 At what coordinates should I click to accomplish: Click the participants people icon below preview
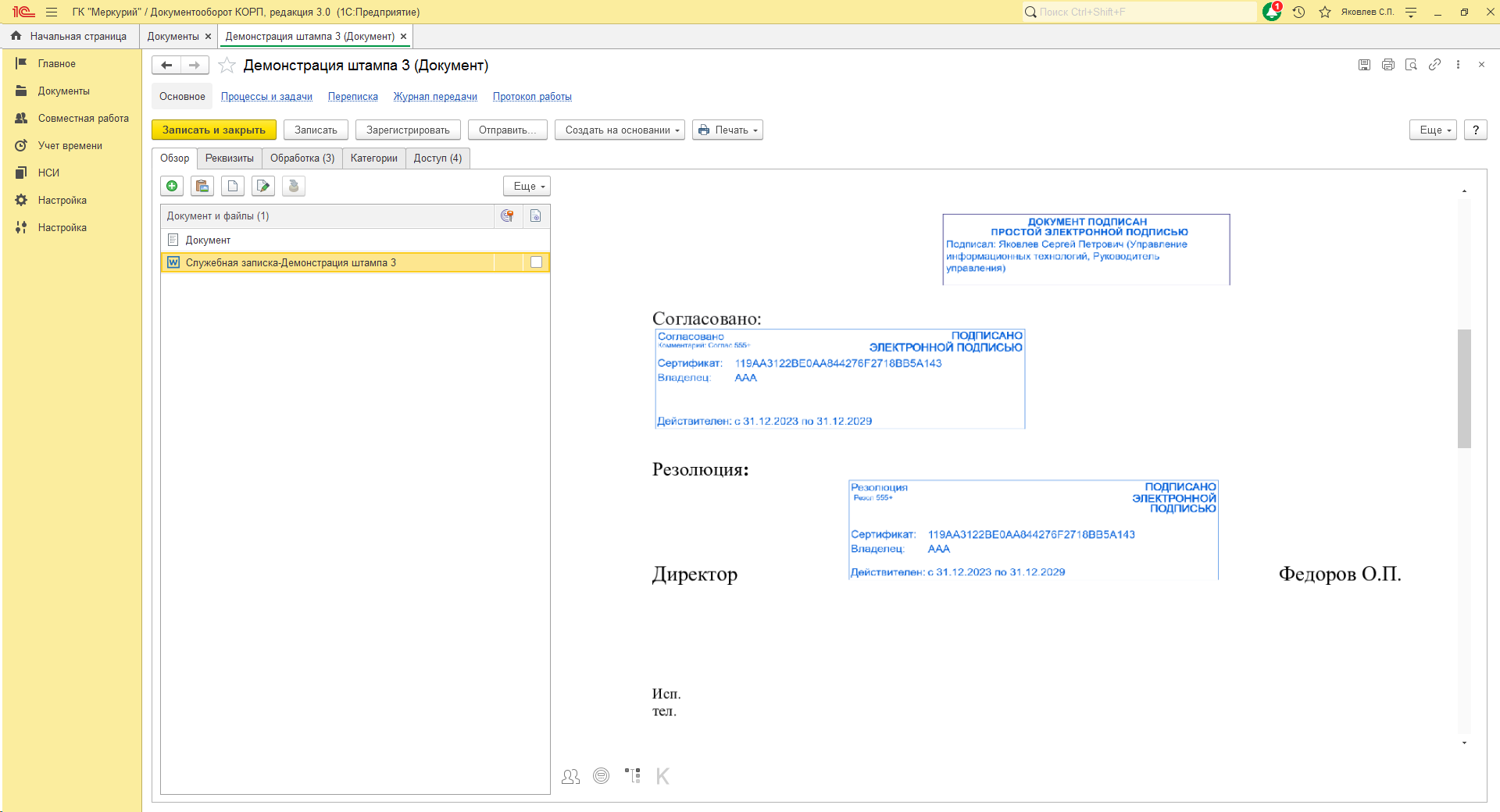click(570, 776)
